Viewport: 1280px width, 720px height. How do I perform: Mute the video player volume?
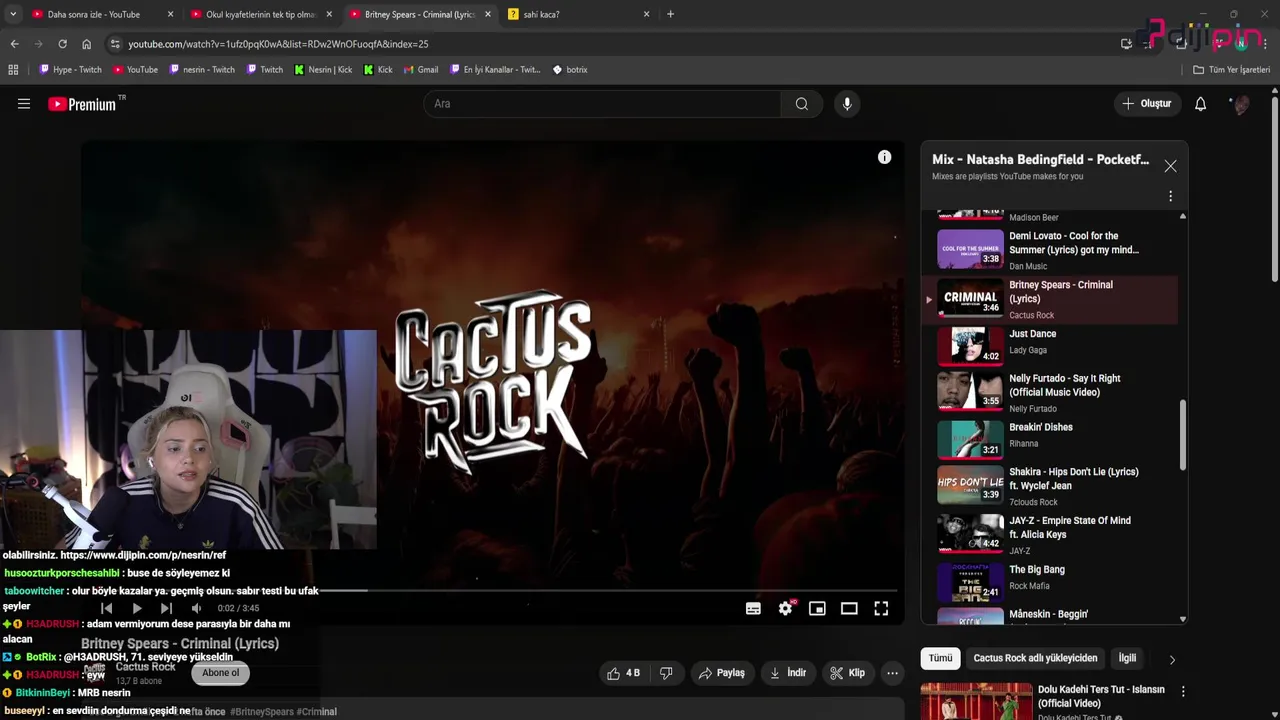click(x=196, y=608)
